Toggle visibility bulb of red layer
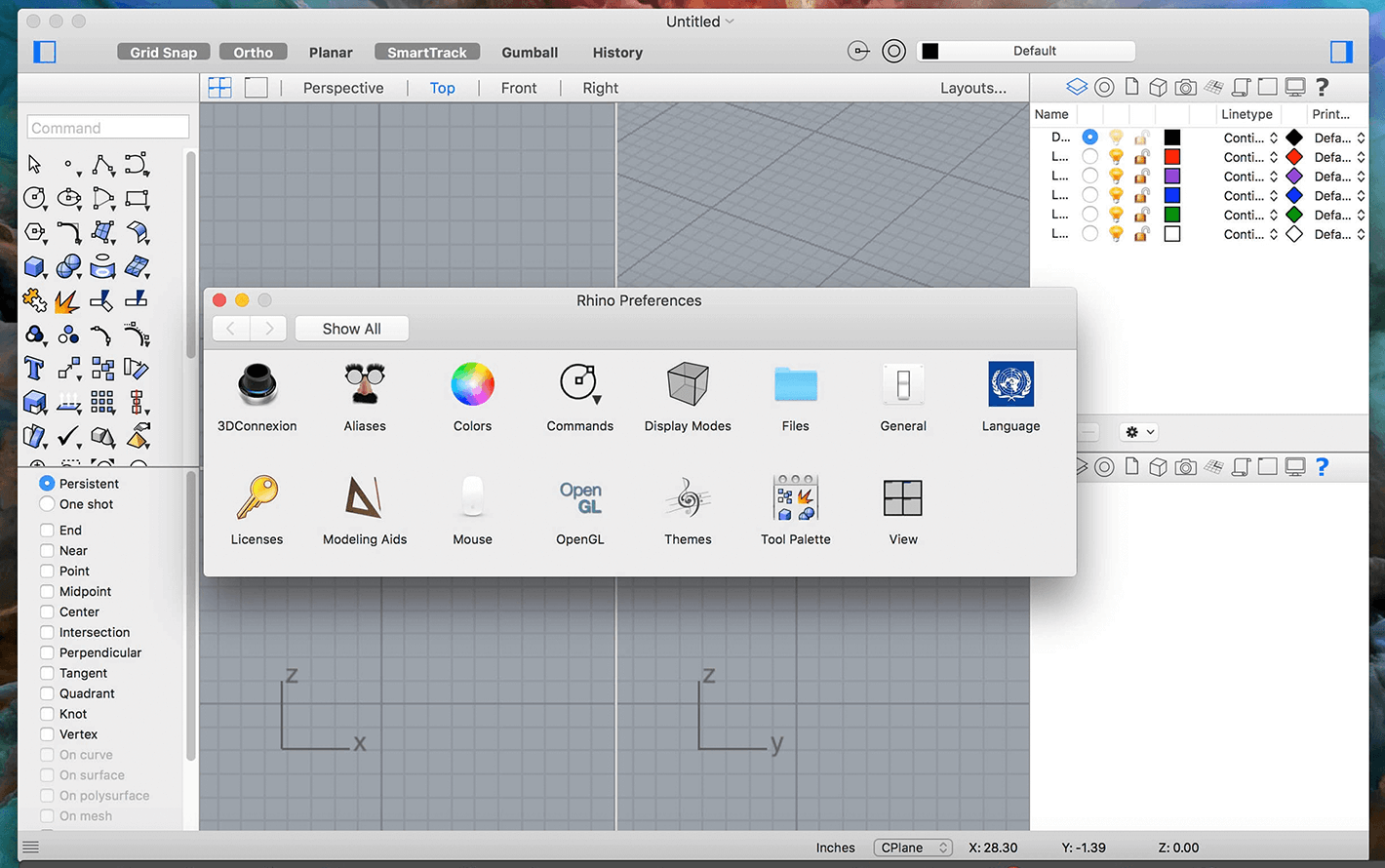The height and width of the screenshot is (868, 1385). click(x=1116, y=157)
